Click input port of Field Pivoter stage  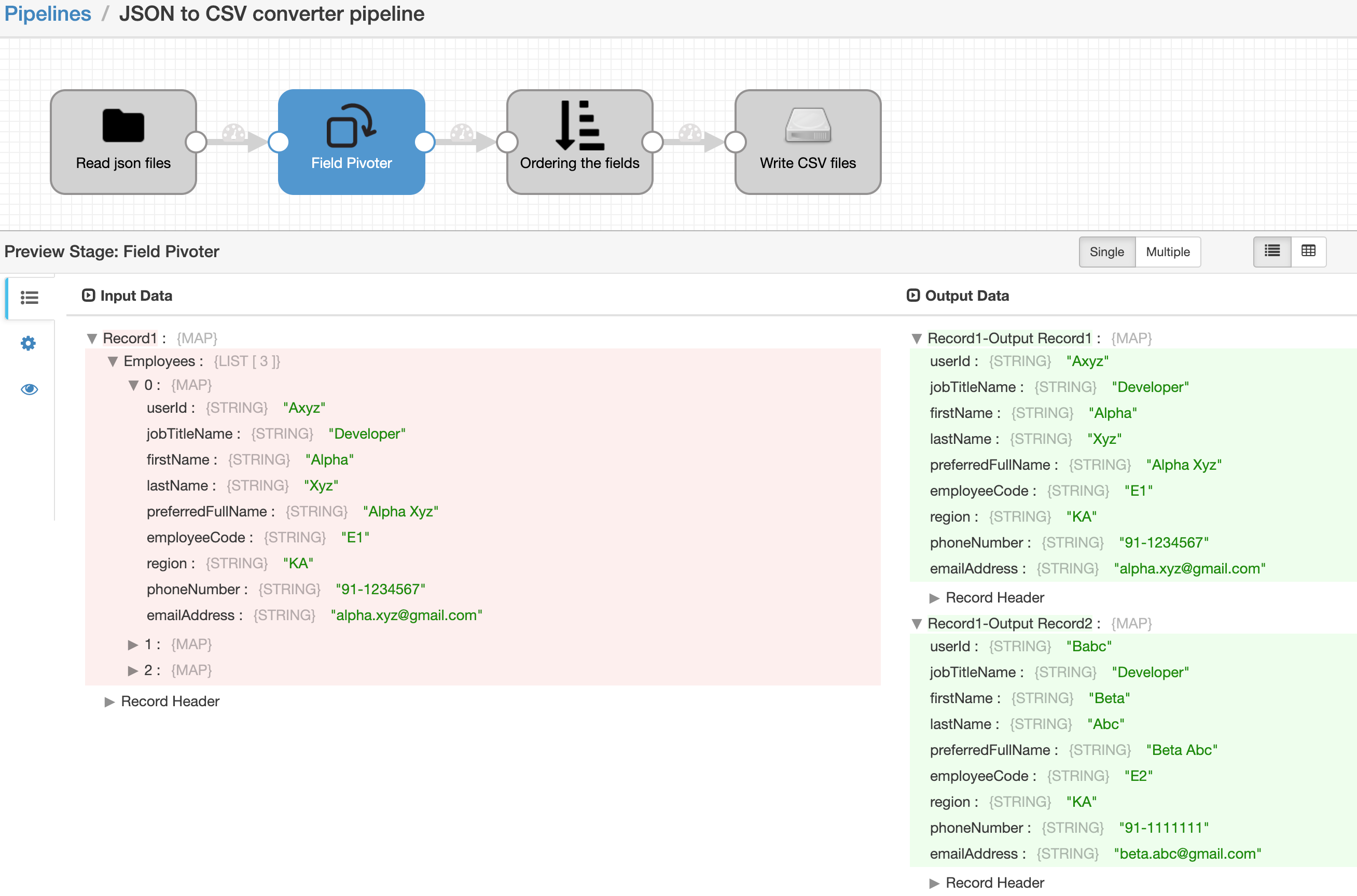[279, 142]
